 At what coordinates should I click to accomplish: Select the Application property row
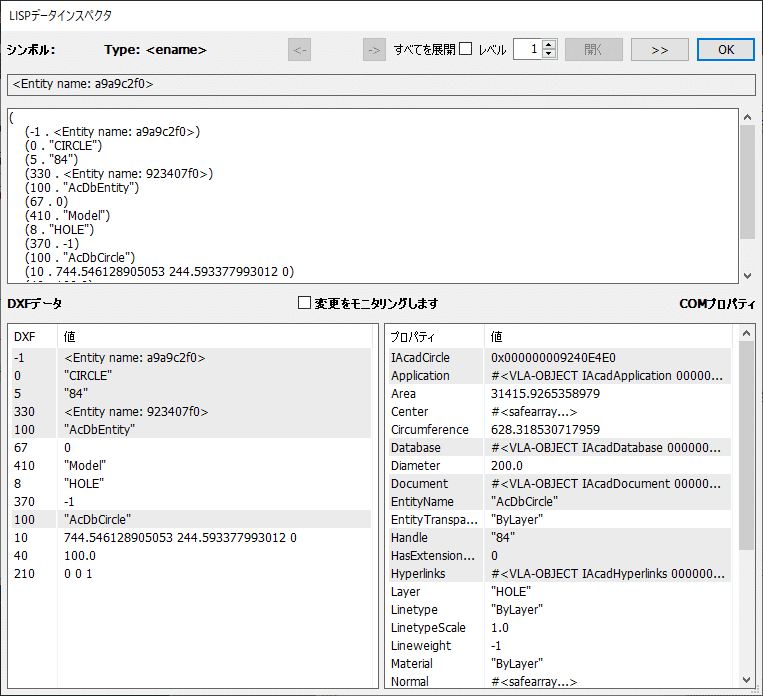point(560,376)
